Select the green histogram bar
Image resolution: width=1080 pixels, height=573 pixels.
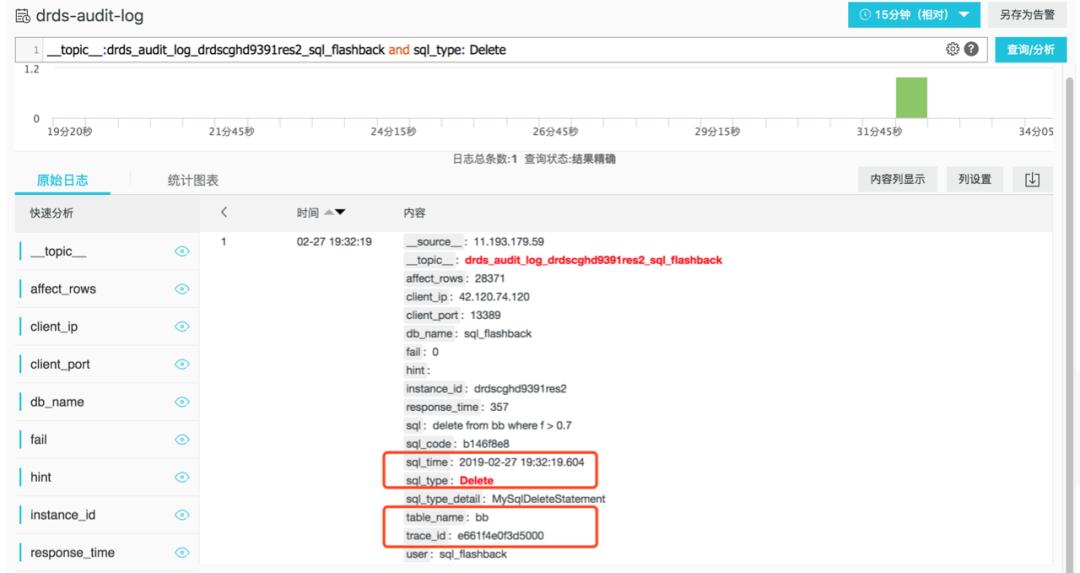pyautogui.click(x=911, y=97)
